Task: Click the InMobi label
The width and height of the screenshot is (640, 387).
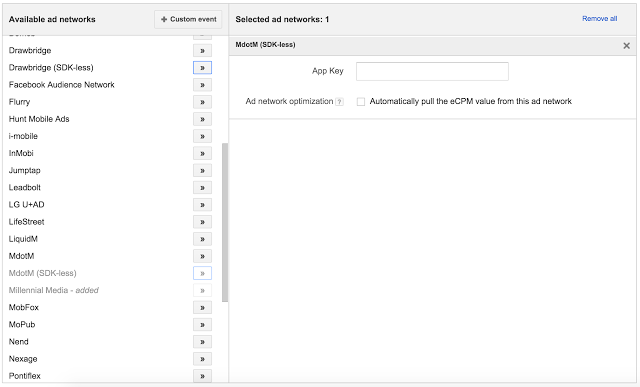Action: click(x=21, y=153)
